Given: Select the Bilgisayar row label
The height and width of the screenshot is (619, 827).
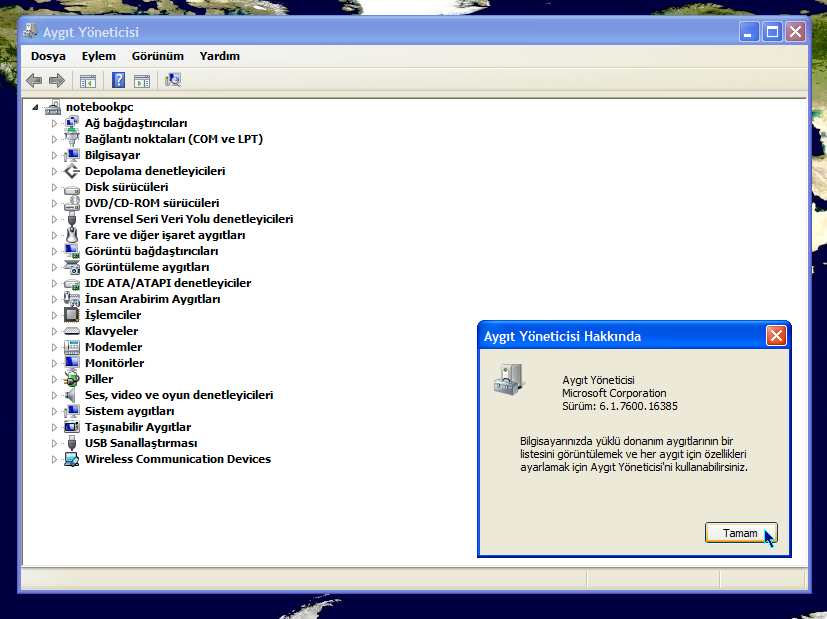Looking at the screenshot, I should pyautogui.click(x=112, y=155).
